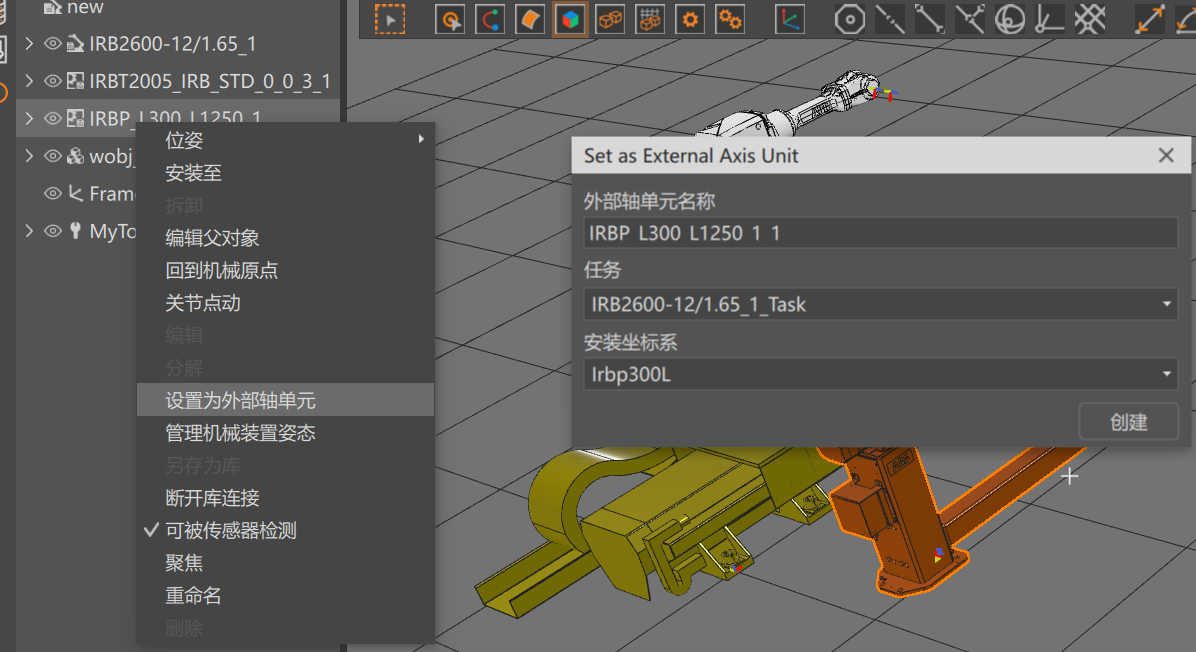Click the tool icon in the MyTo row
The width and height of the screenshot is (1196, 652).
pos(75,230)
